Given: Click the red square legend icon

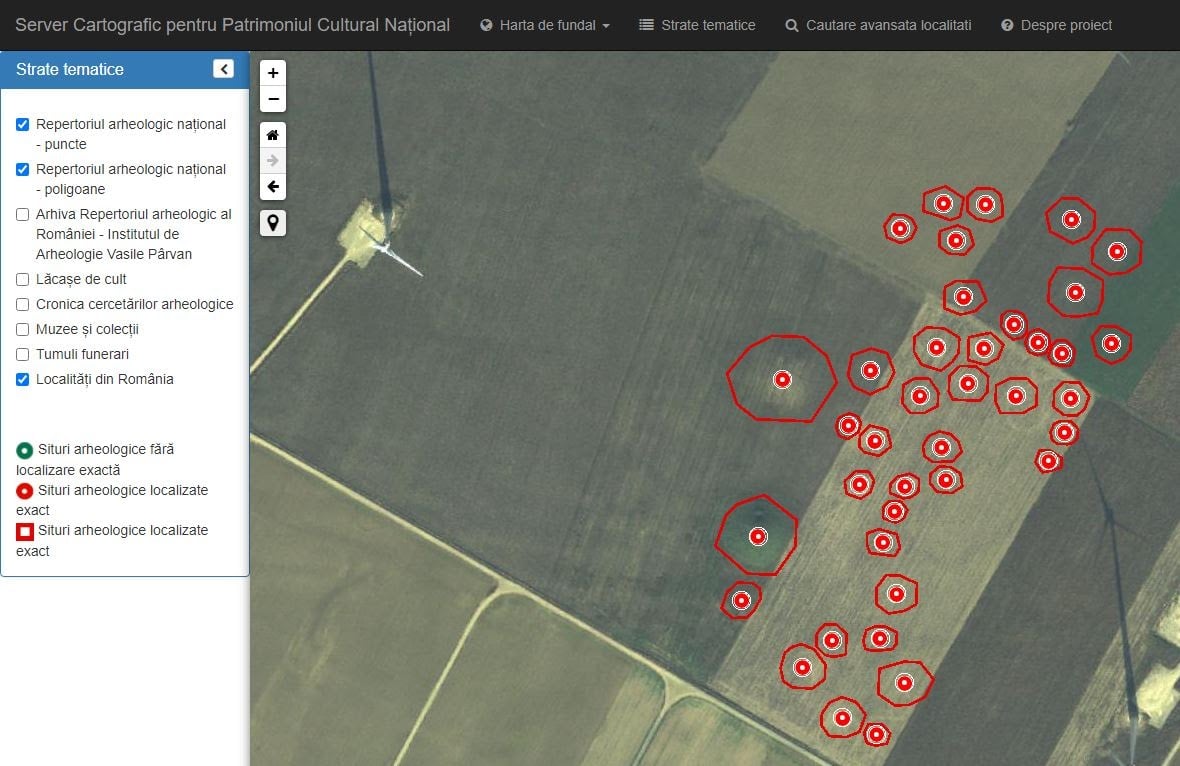Looking at the screenshot, I should (x=25, y=531).
